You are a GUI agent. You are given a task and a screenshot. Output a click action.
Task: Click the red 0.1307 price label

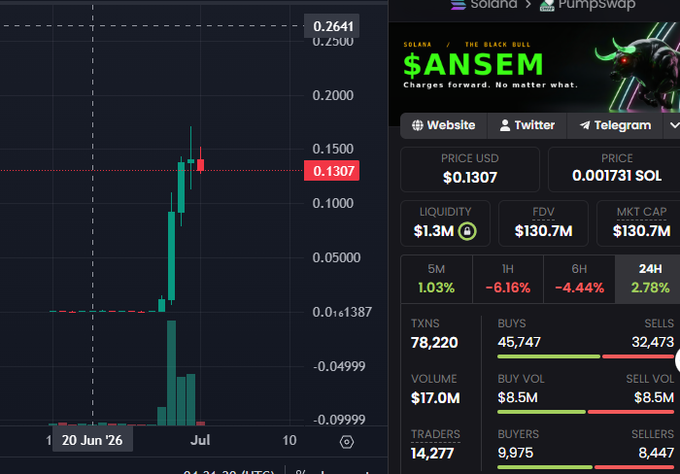click(332, 171)
